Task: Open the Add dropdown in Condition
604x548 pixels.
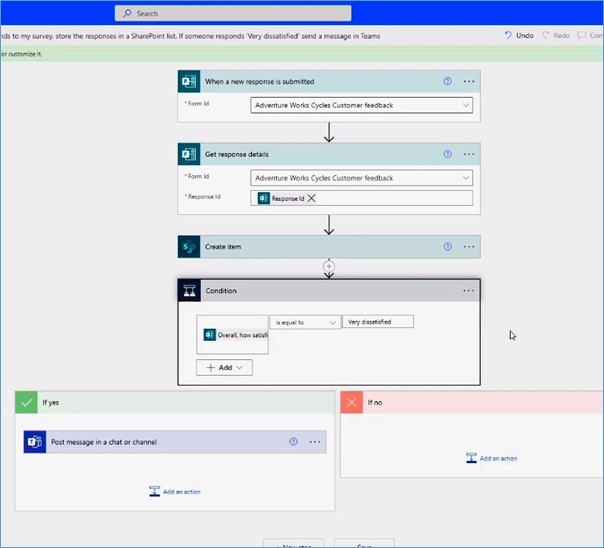Action: point(224,367)
